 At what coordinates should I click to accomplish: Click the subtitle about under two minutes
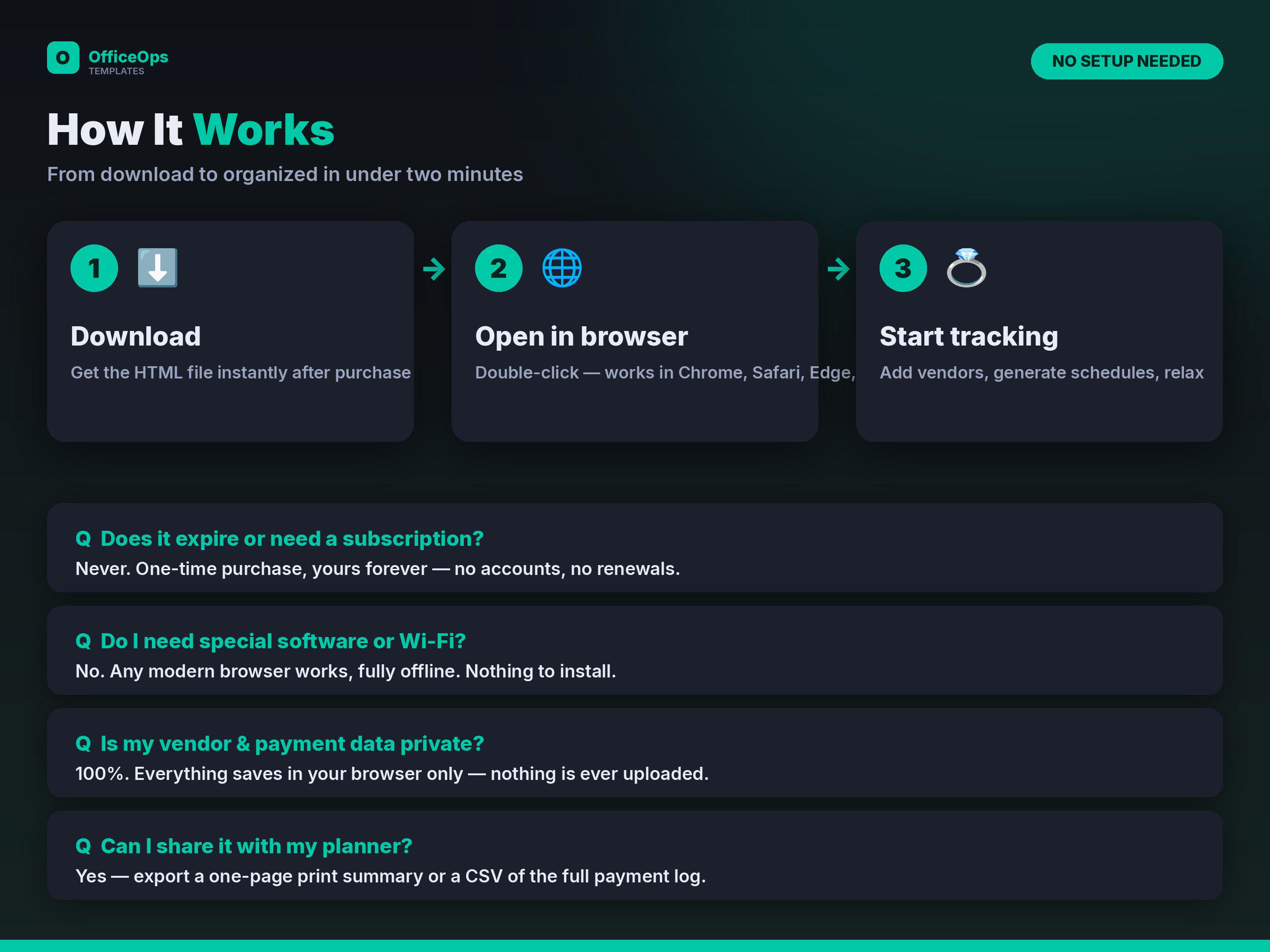[285, 174]
